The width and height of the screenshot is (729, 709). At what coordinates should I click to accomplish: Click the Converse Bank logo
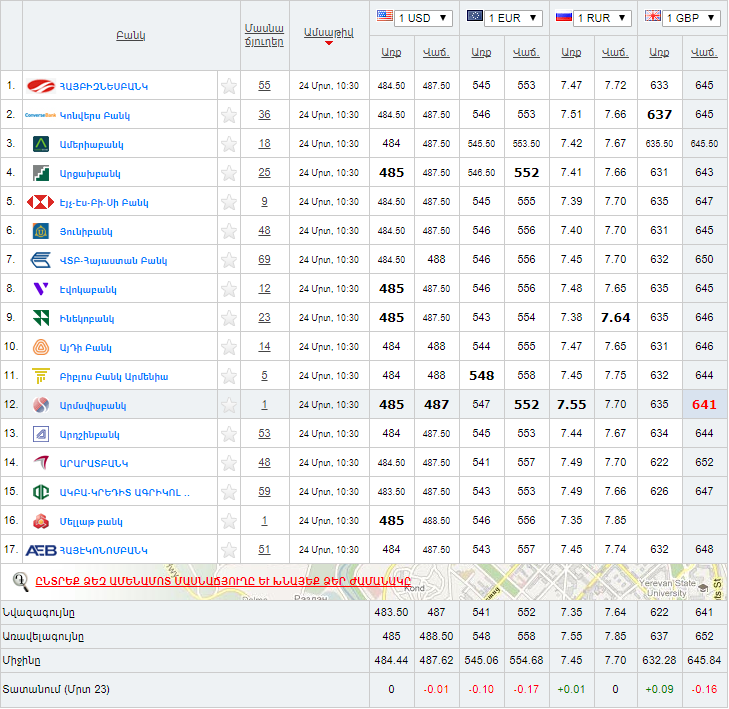(40, 115)
